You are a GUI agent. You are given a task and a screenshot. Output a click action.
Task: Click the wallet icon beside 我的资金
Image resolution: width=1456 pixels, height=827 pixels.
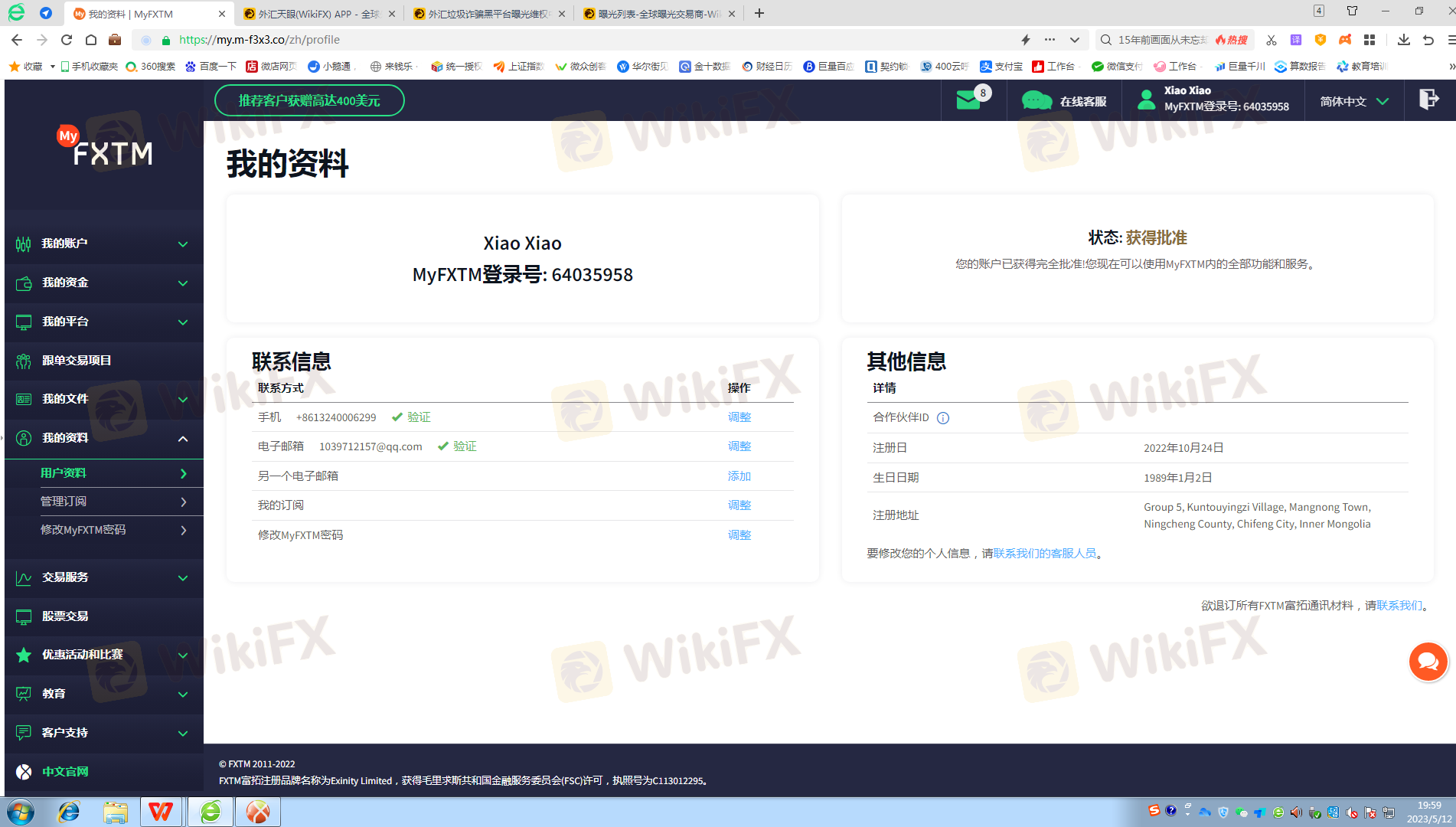[x=24, y=283]
